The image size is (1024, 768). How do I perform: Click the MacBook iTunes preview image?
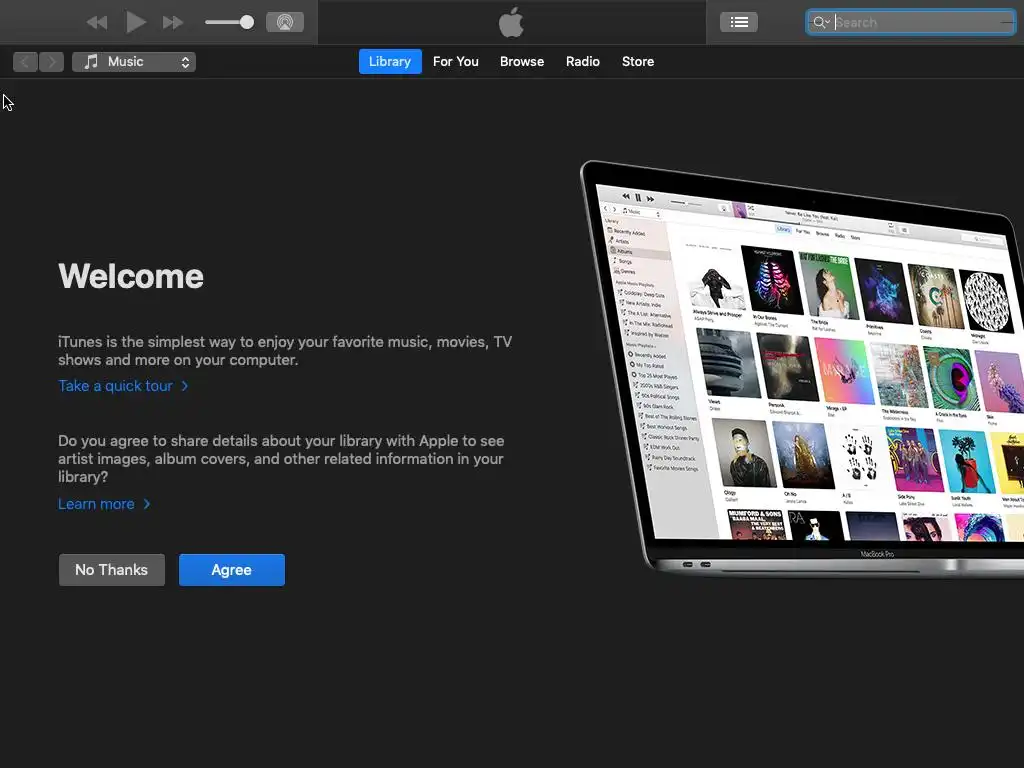pyautogui.click(x=802, y=369)
